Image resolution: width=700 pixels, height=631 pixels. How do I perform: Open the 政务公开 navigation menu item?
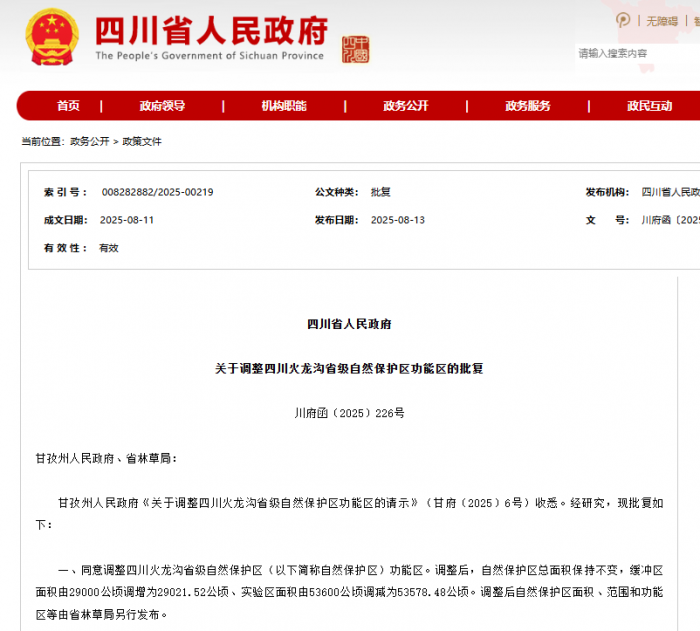tap(406, 106)
